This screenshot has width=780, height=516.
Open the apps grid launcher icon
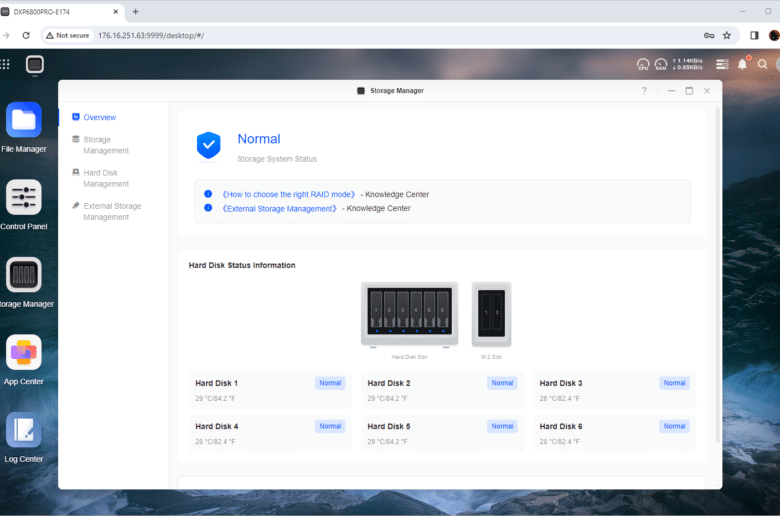(5, 64)
